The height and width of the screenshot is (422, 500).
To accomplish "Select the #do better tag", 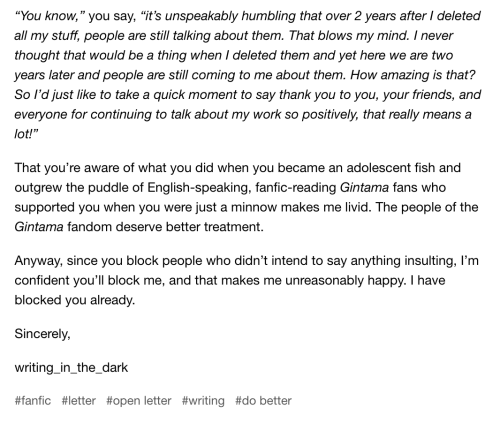I will [263, 400].
